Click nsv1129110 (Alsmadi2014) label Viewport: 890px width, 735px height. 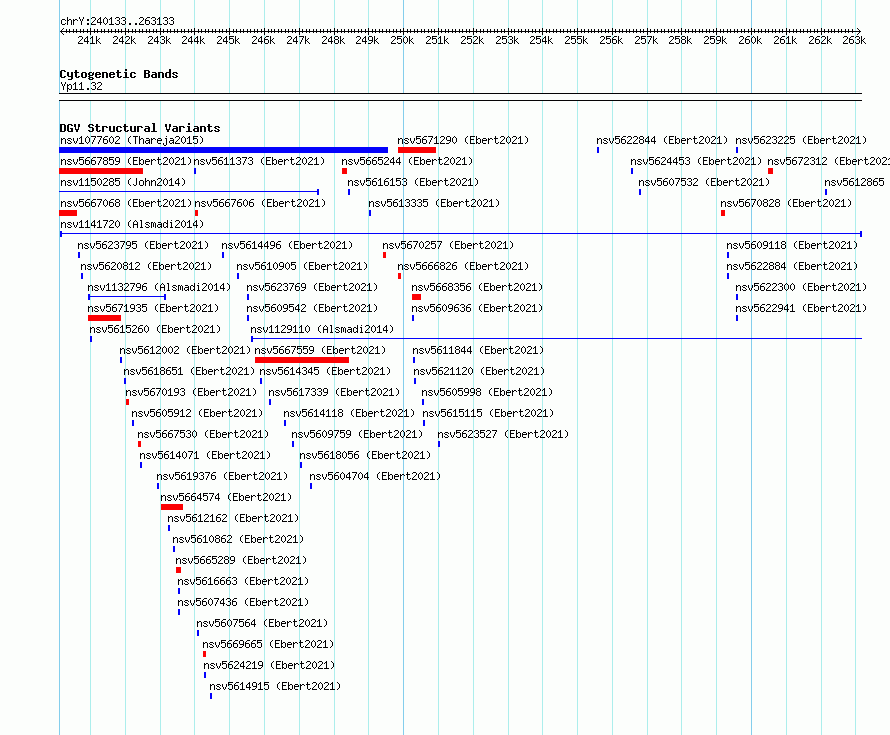point(322,329)
